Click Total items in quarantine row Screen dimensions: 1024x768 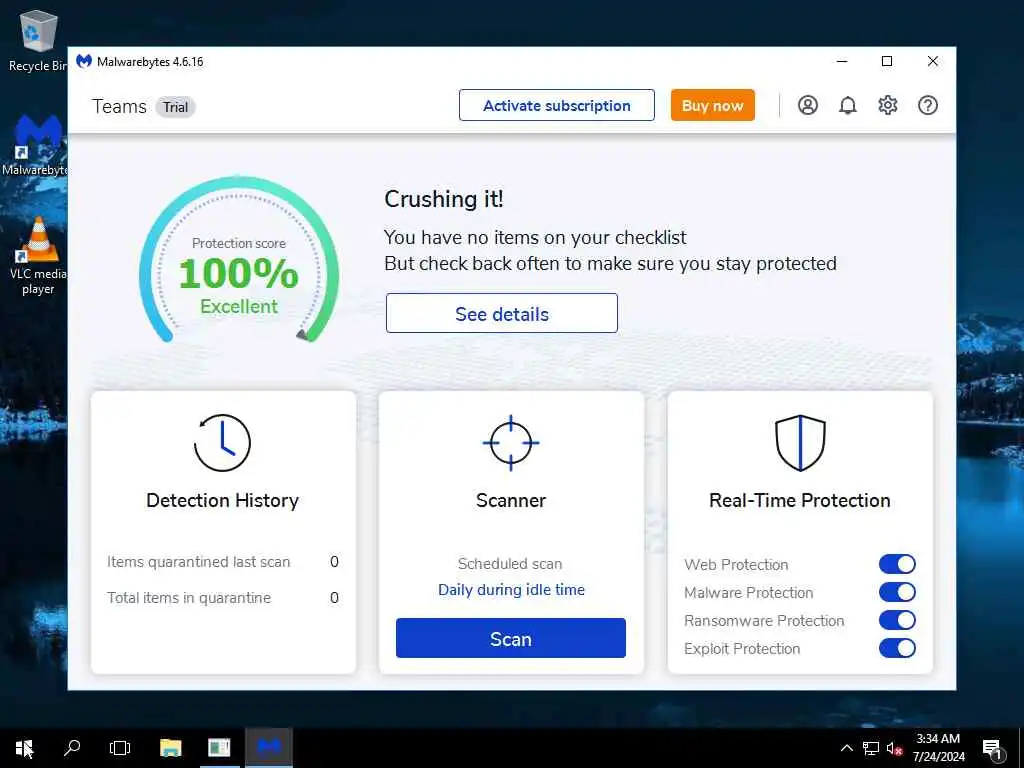click(223, 598)
